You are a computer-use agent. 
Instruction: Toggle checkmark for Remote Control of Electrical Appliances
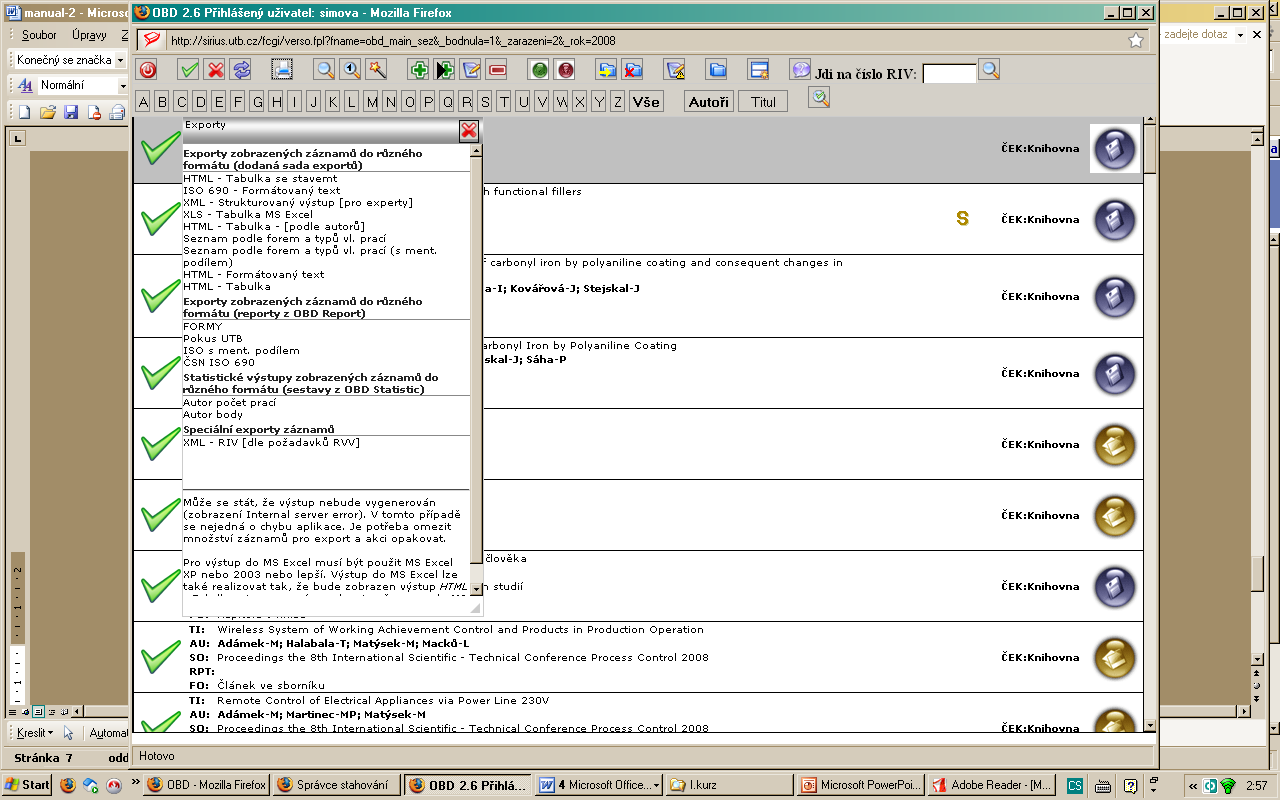point(160,722)
